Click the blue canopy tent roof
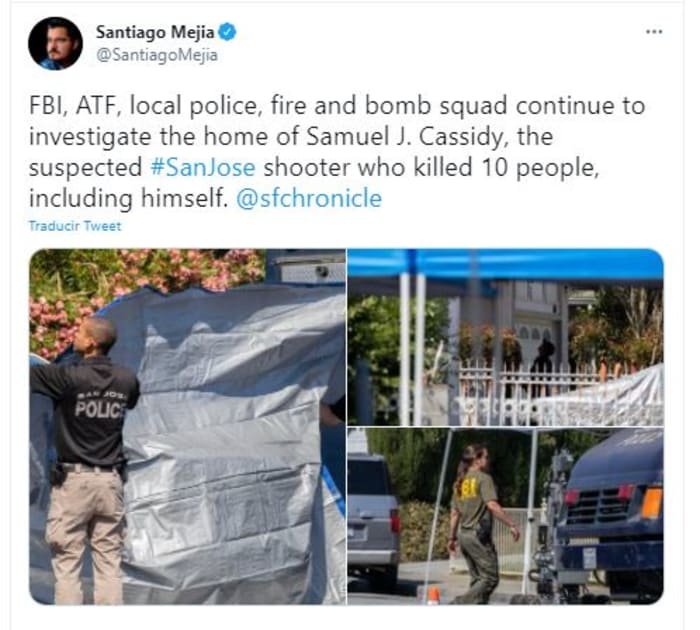Viewport: 700px width, 630px height. [505, 265]
